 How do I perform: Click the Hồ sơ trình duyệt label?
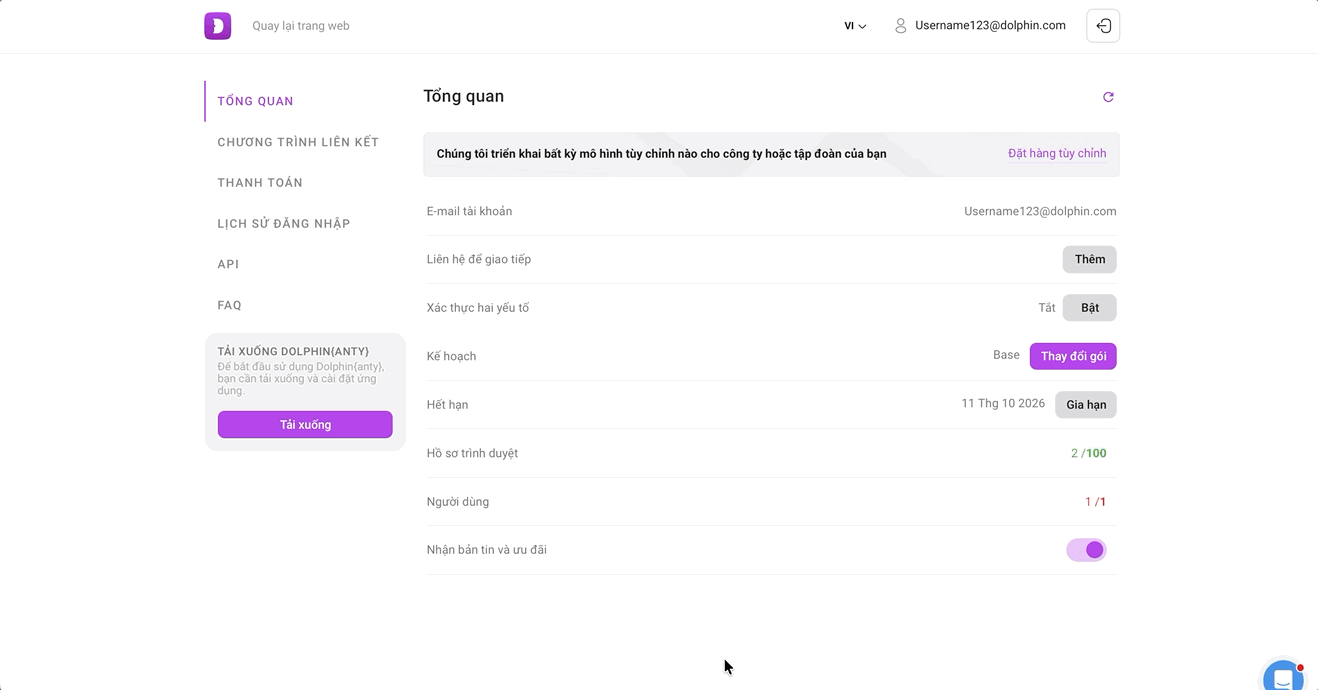[472, 454]
